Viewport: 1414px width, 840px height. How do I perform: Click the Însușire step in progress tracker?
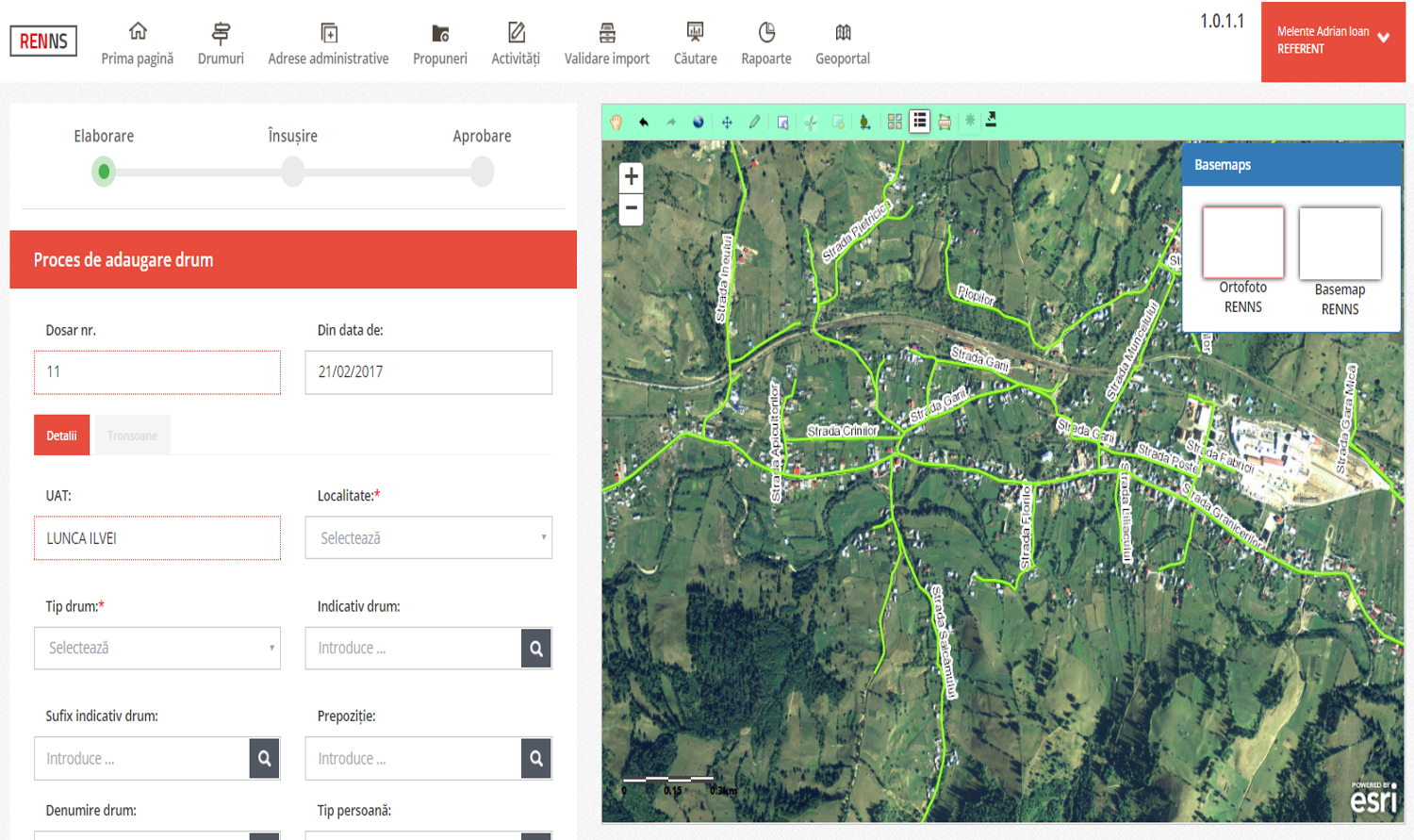coord(293,172)
